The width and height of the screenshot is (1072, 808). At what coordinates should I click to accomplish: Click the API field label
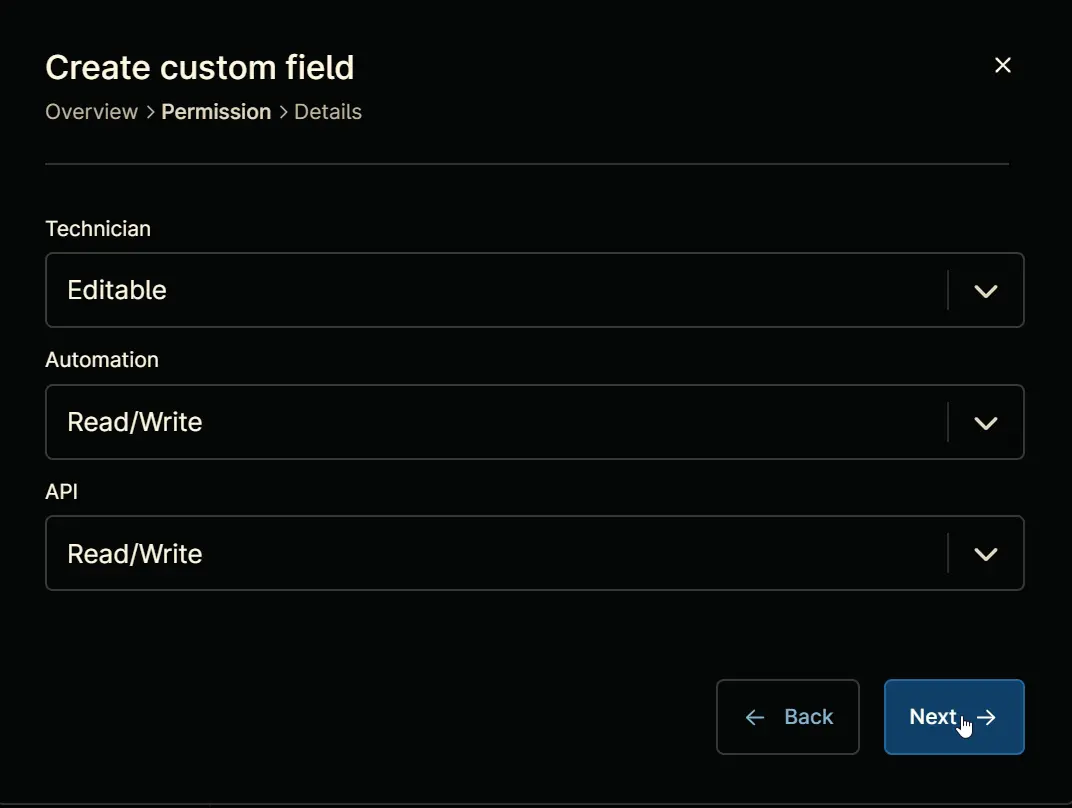62,491
